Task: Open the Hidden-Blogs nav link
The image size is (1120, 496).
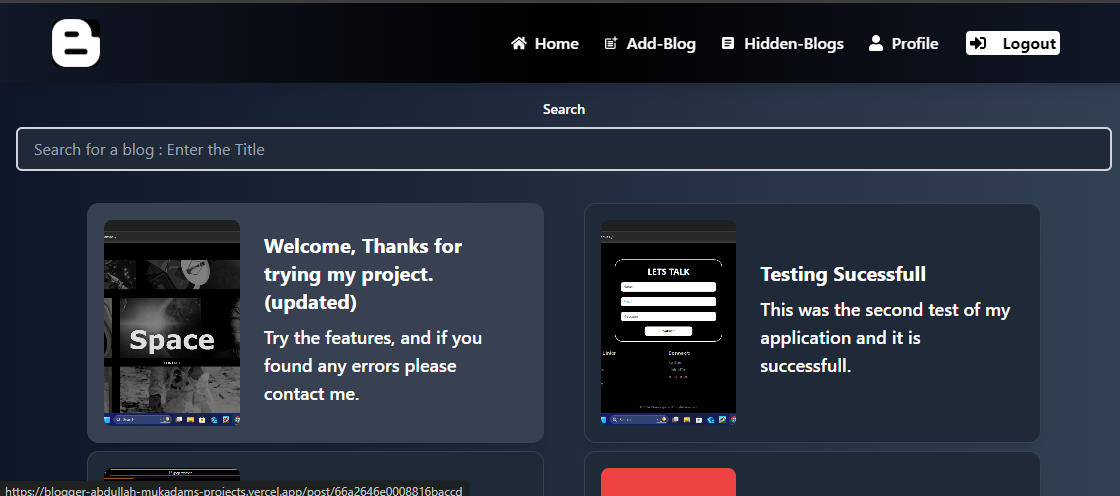Action: tap(793, 43)
